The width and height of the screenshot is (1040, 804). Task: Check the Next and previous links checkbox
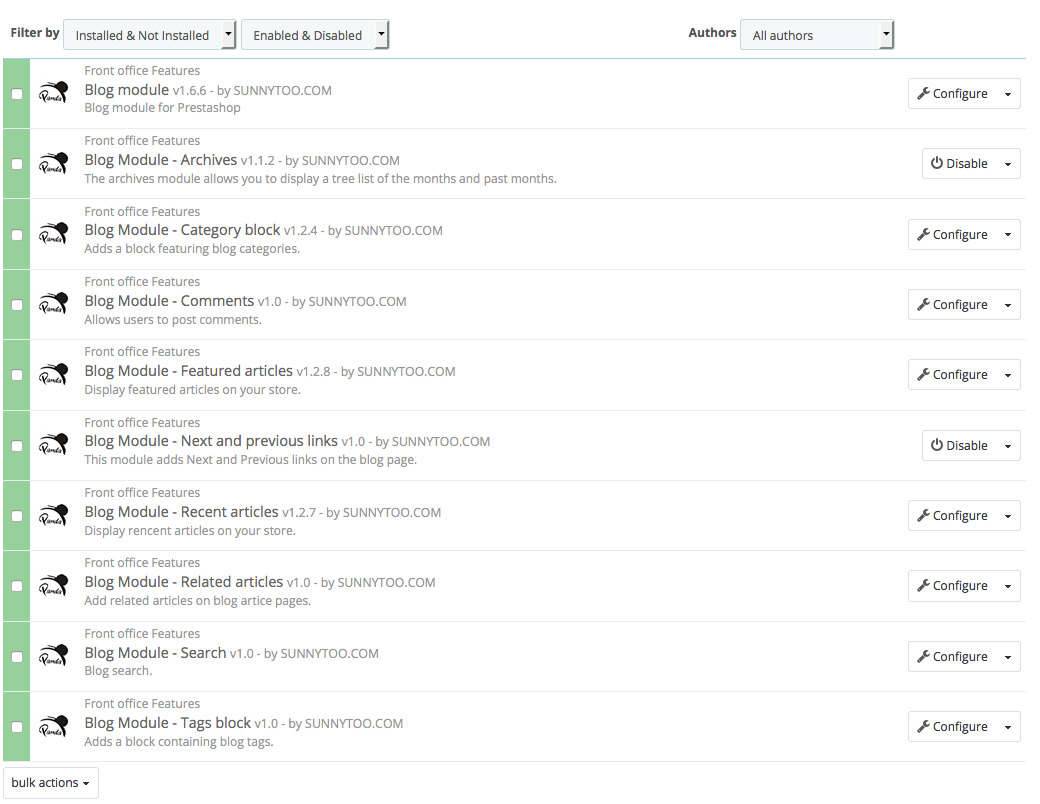pos(17,446)
